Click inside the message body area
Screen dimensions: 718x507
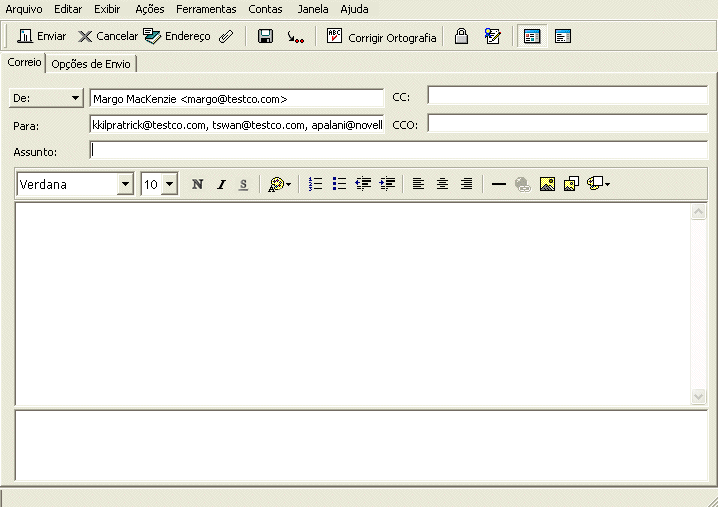coord(353,304)
